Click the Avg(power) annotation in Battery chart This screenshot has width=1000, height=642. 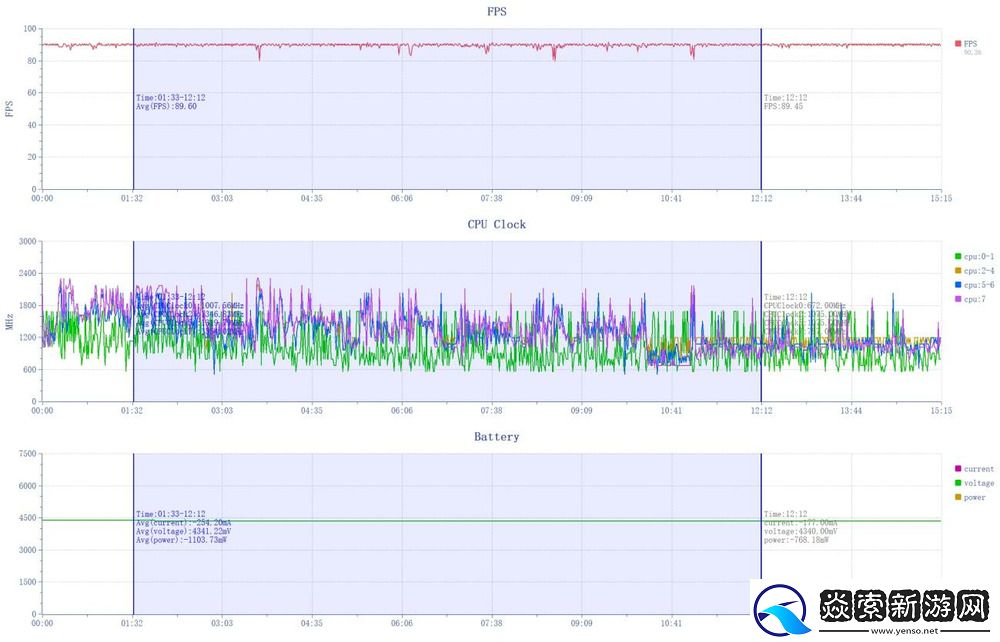[181, 540]
